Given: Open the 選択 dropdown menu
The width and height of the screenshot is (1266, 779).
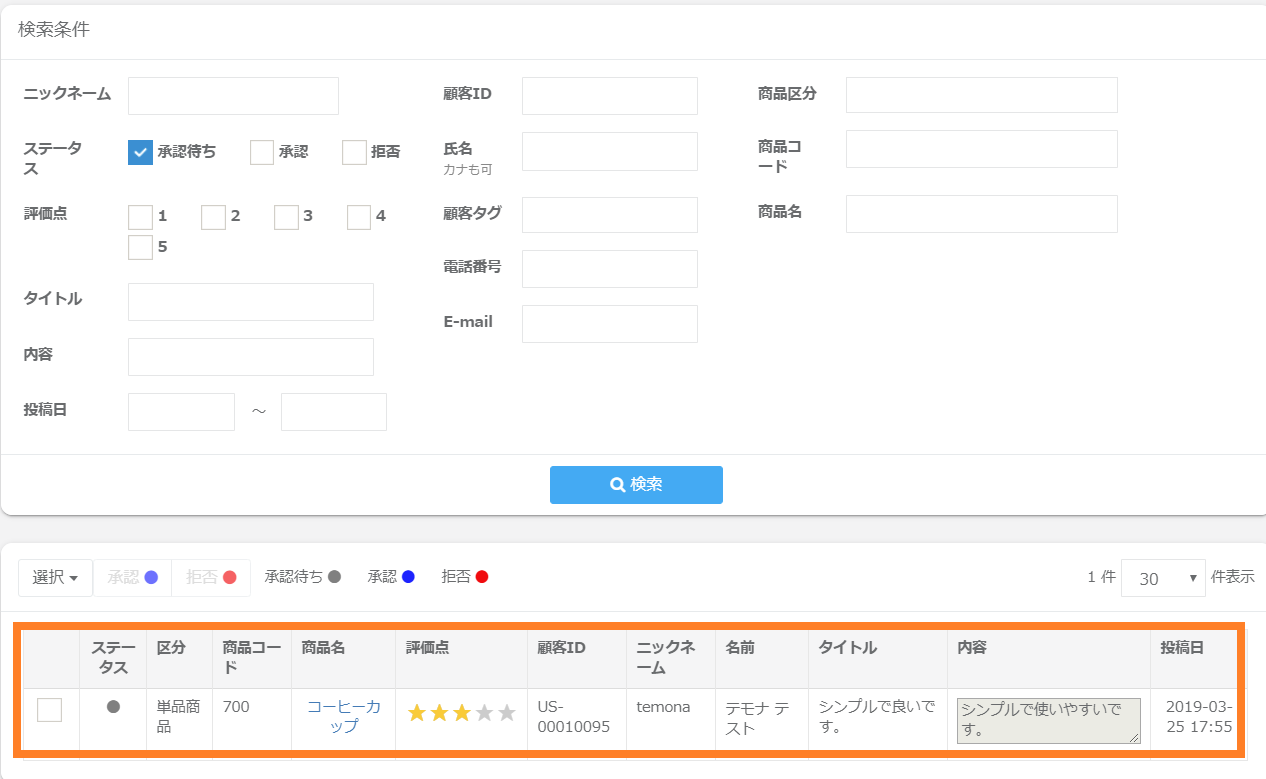Looking at the screenshot, I should [x=55, y=577].
